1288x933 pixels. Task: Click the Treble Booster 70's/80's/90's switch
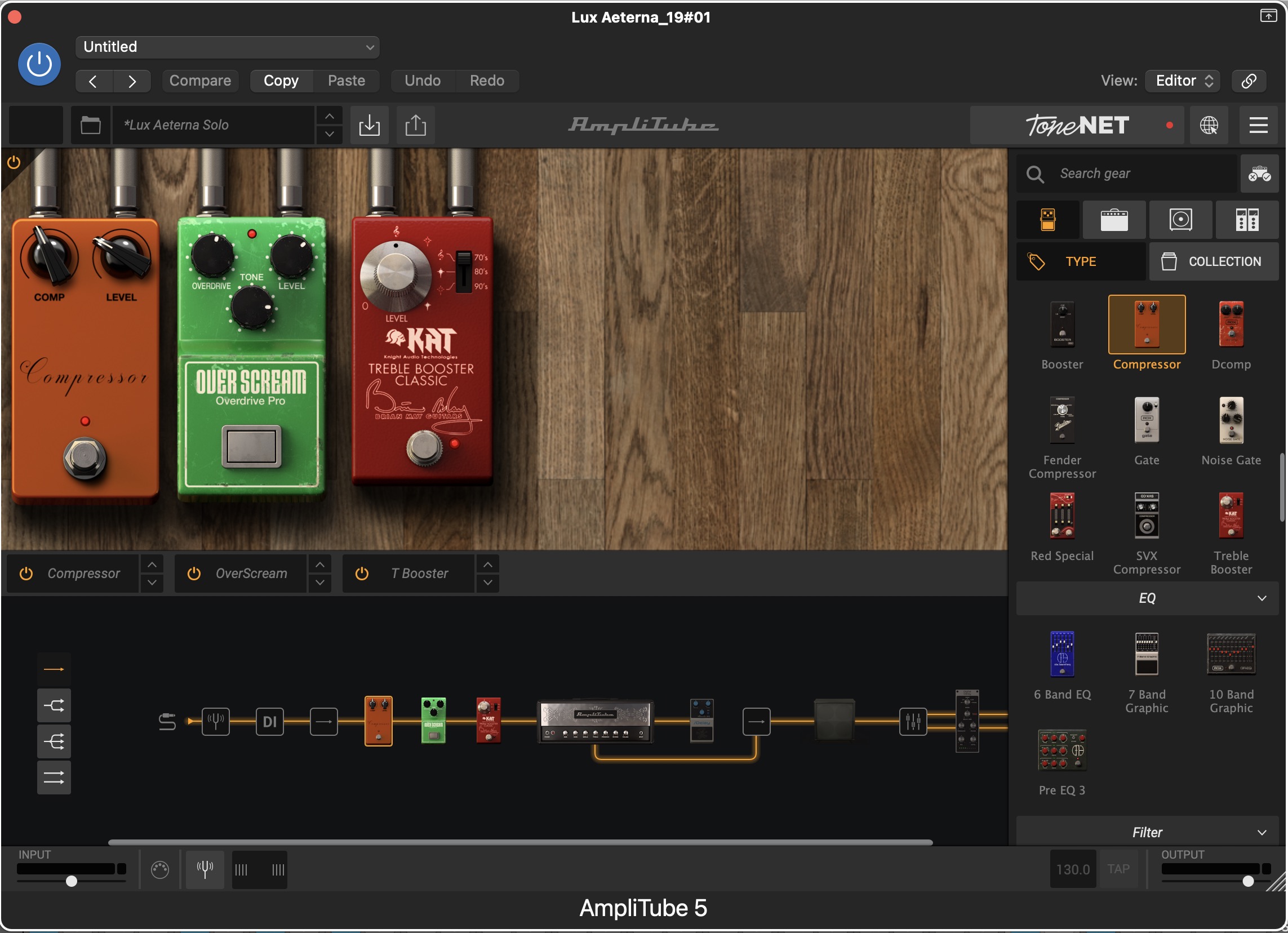coord(463,271)
